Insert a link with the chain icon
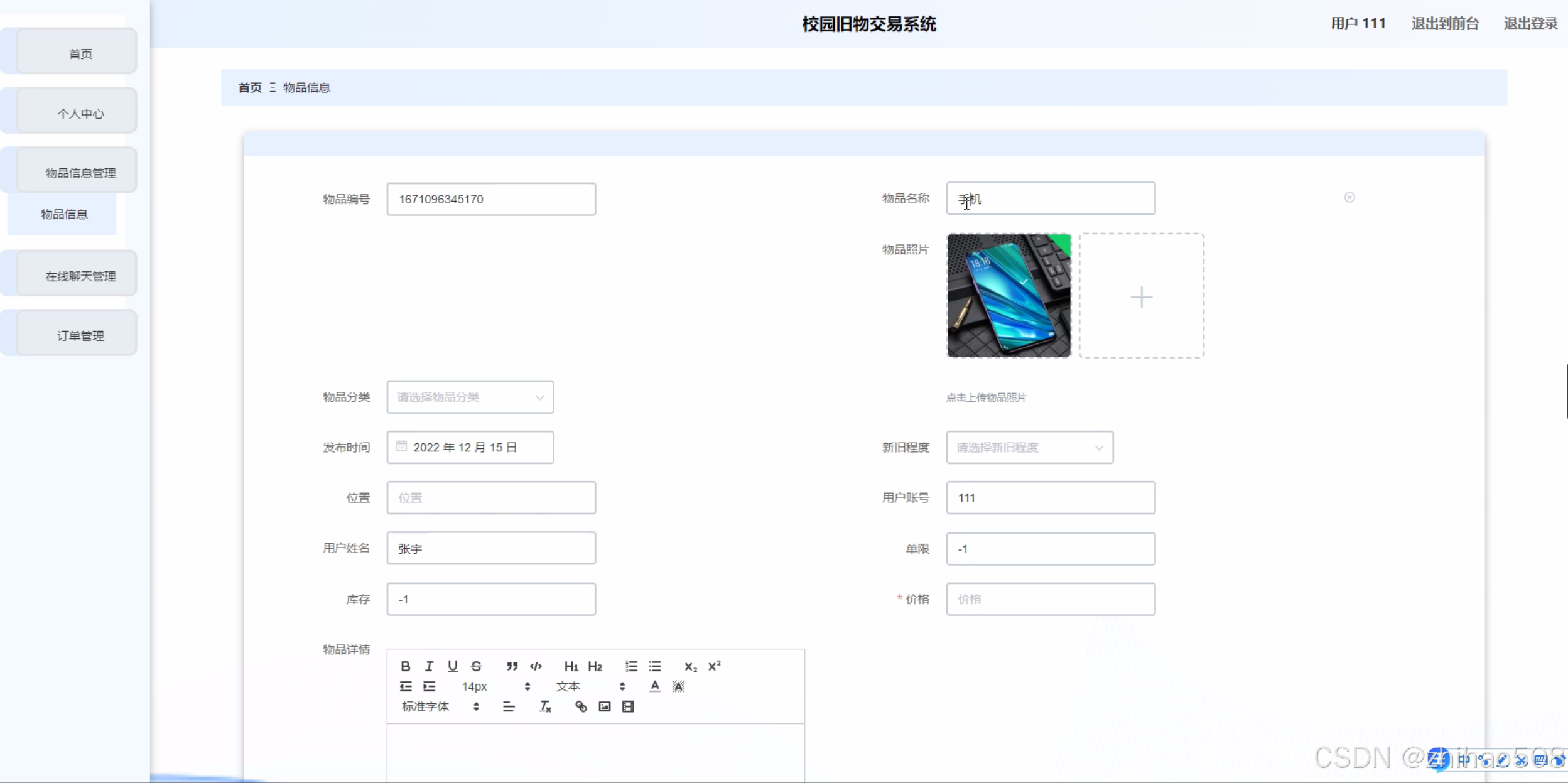 (x=581, y=707)
